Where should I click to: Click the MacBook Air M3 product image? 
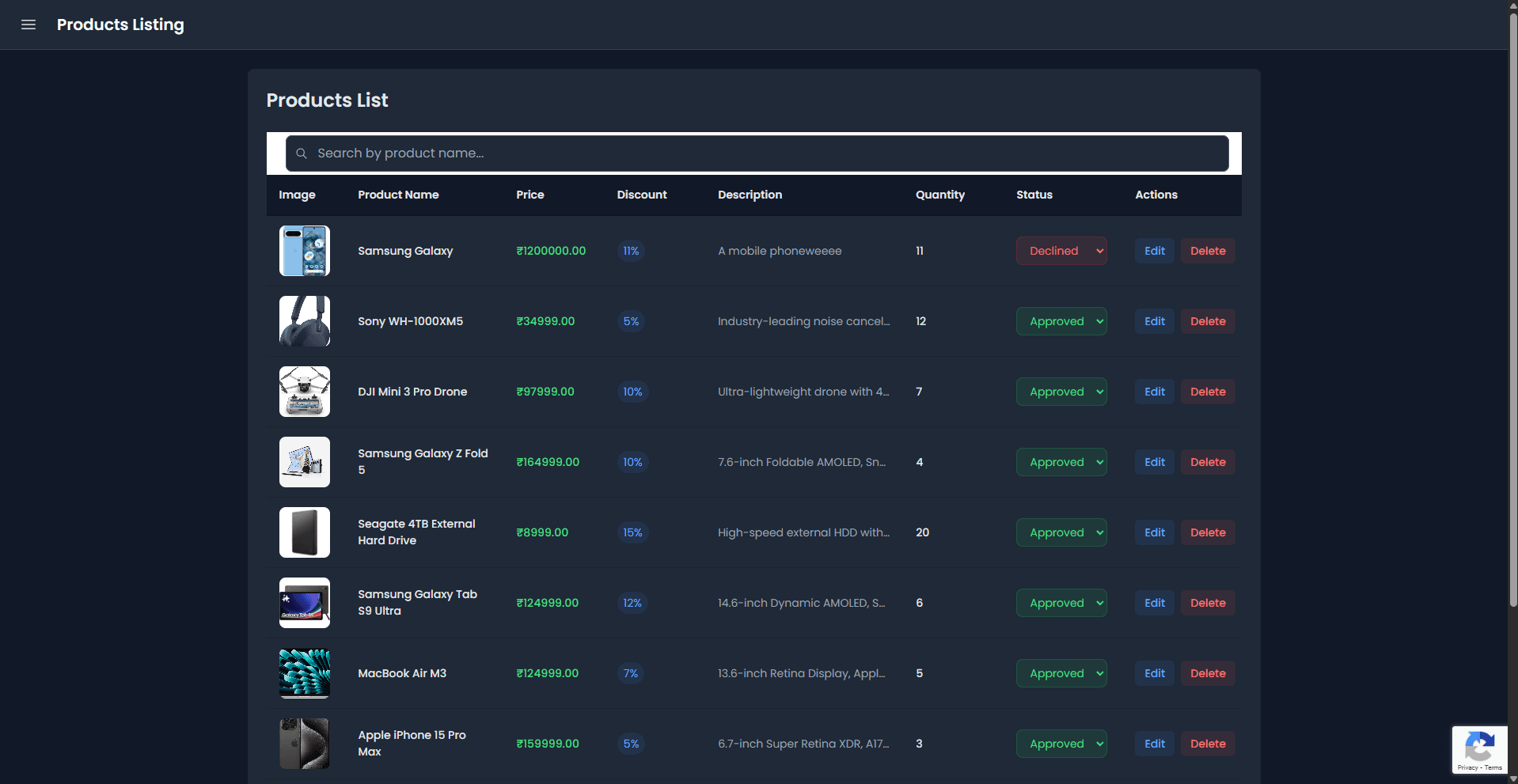304,673
